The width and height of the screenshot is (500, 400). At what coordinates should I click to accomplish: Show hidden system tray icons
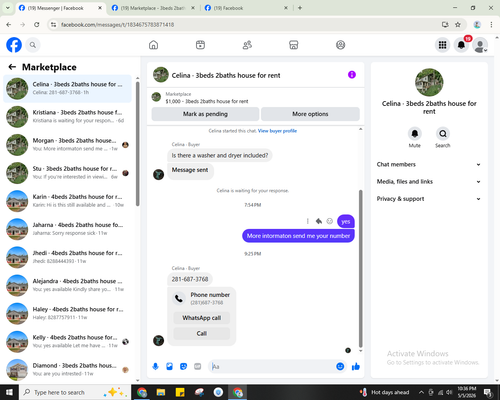(x=421, y=392)
